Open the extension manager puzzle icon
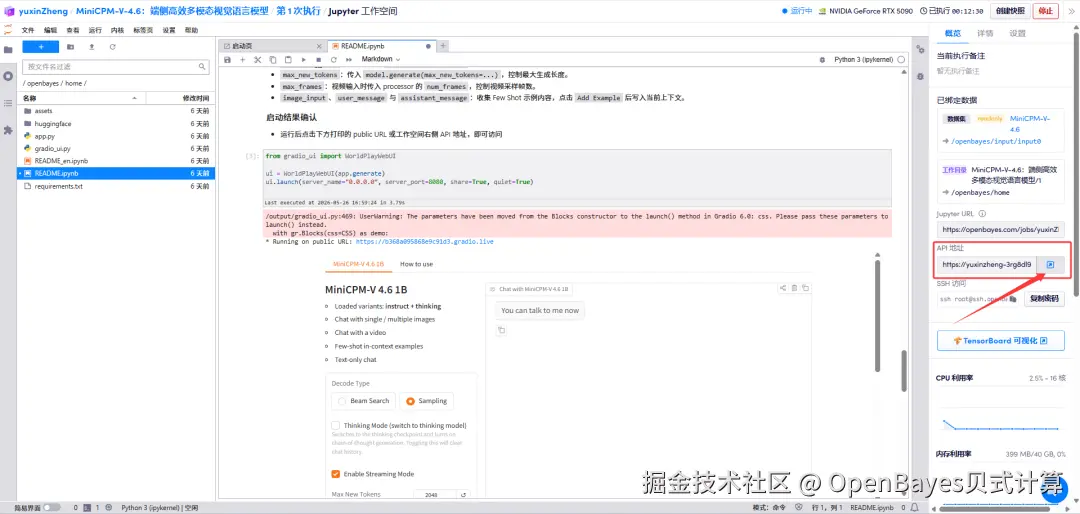Image resolution: width=1080 pixels, height=514 pixels. 8,130
